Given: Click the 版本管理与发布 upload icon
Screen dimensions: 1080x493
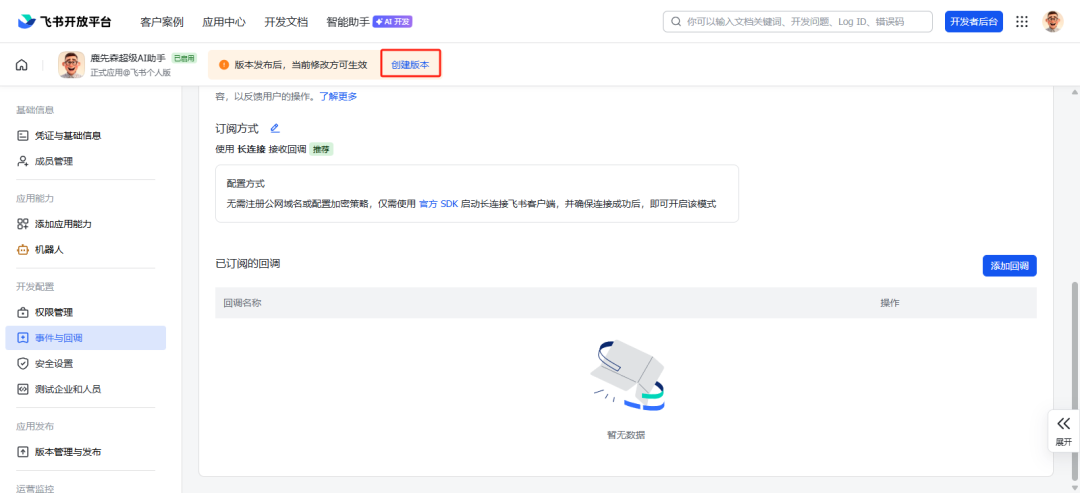Looking at the screenshot, I should pos(22,452).
